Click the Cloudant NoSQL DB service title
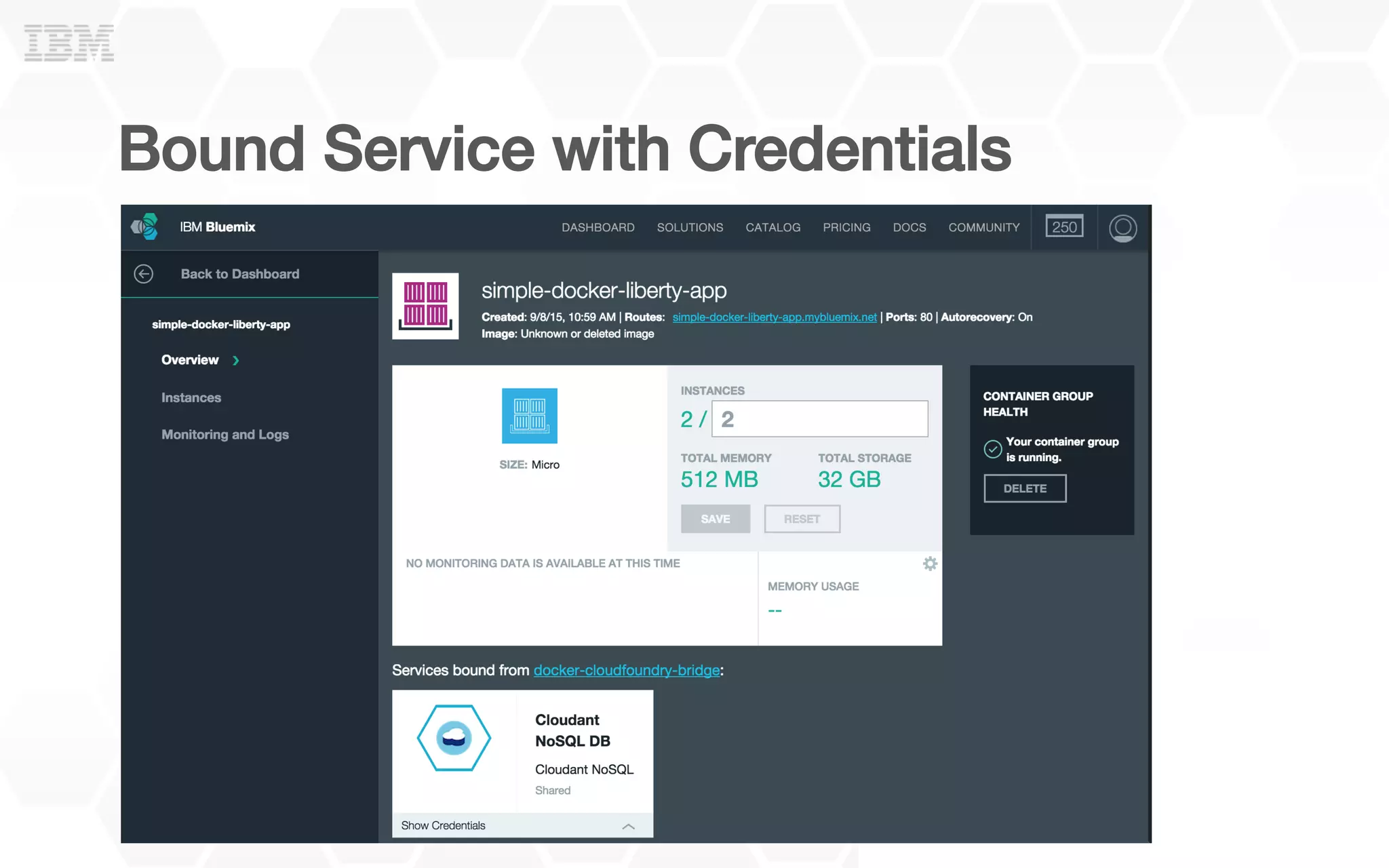Image resolution: width=1389 pixels, height=868 pixels. point(573,730)
